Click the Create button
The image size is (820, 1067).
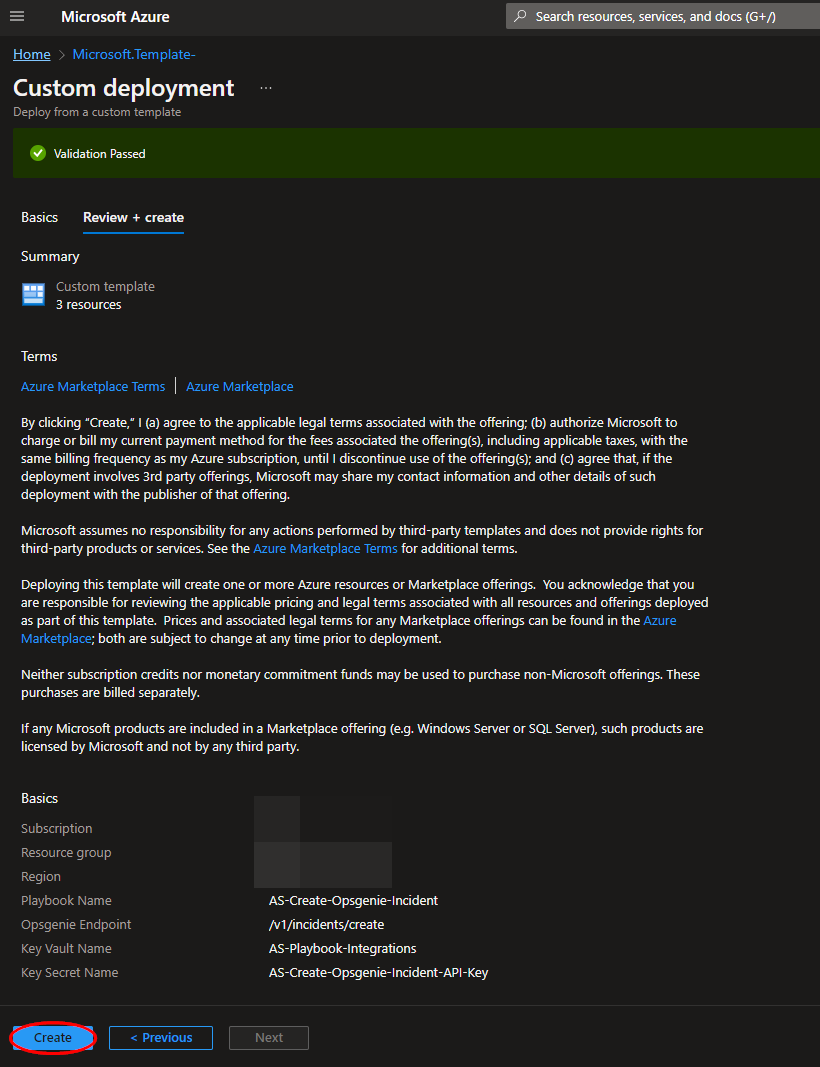(x=53, y=1038)
